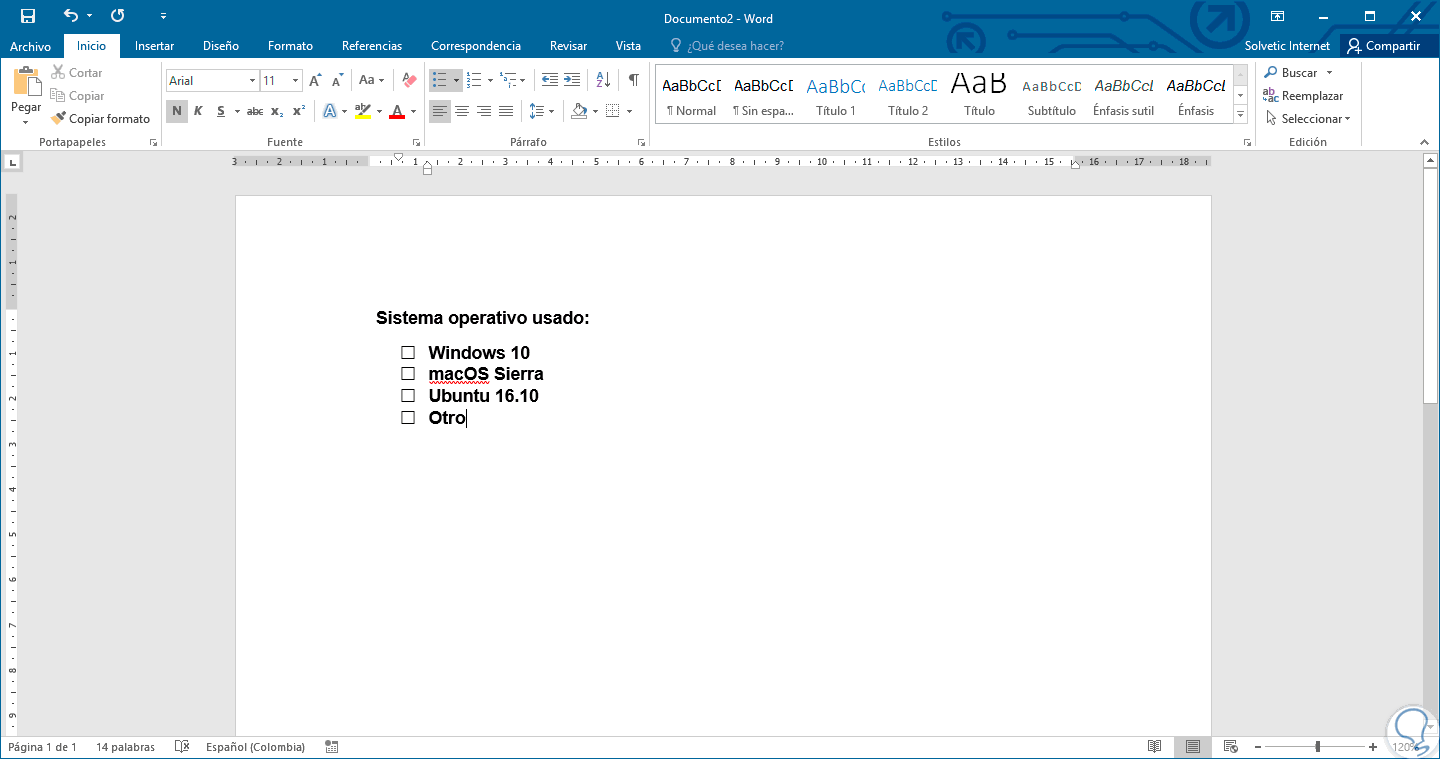
Task: Click the borders icon
Action: (x=613, y=111)
